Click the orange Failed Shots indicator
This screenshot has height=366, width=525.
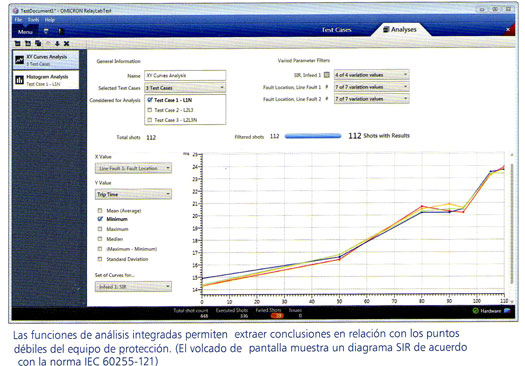tap(277, 315)
